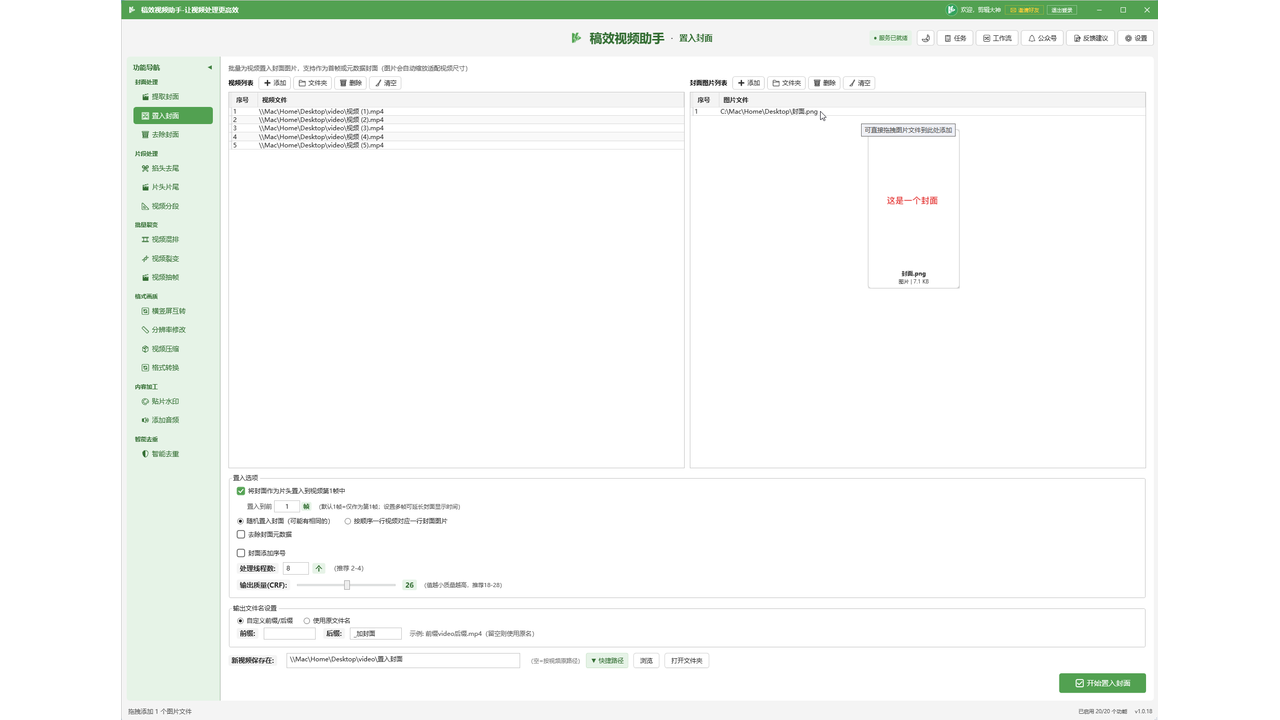Choose the 自定义前缀/后缀 radio option

click(240, 620)
